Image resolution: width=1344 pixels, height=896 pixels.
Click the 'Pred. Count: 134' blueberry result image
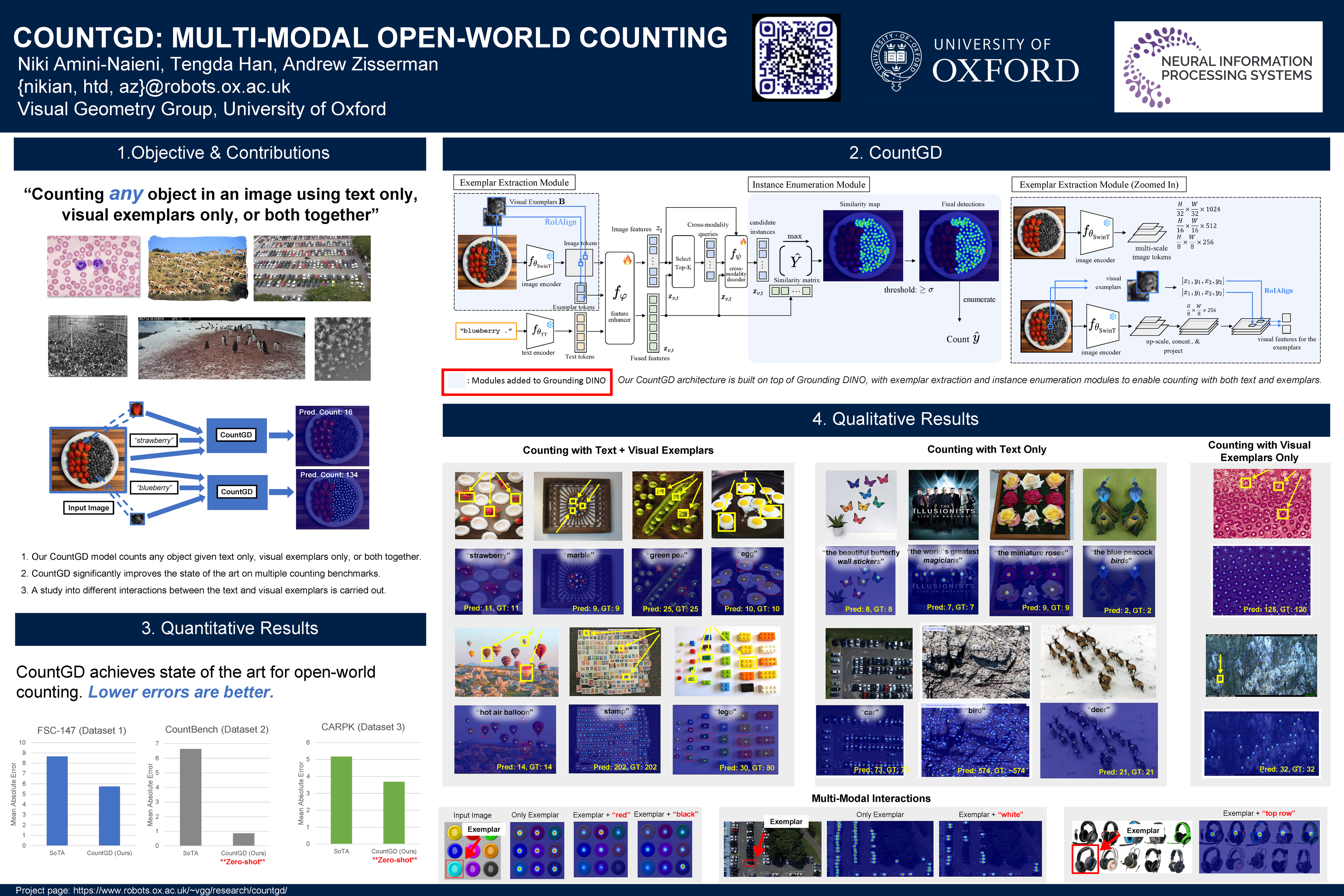pyautogui.click(x=332, y=499)
